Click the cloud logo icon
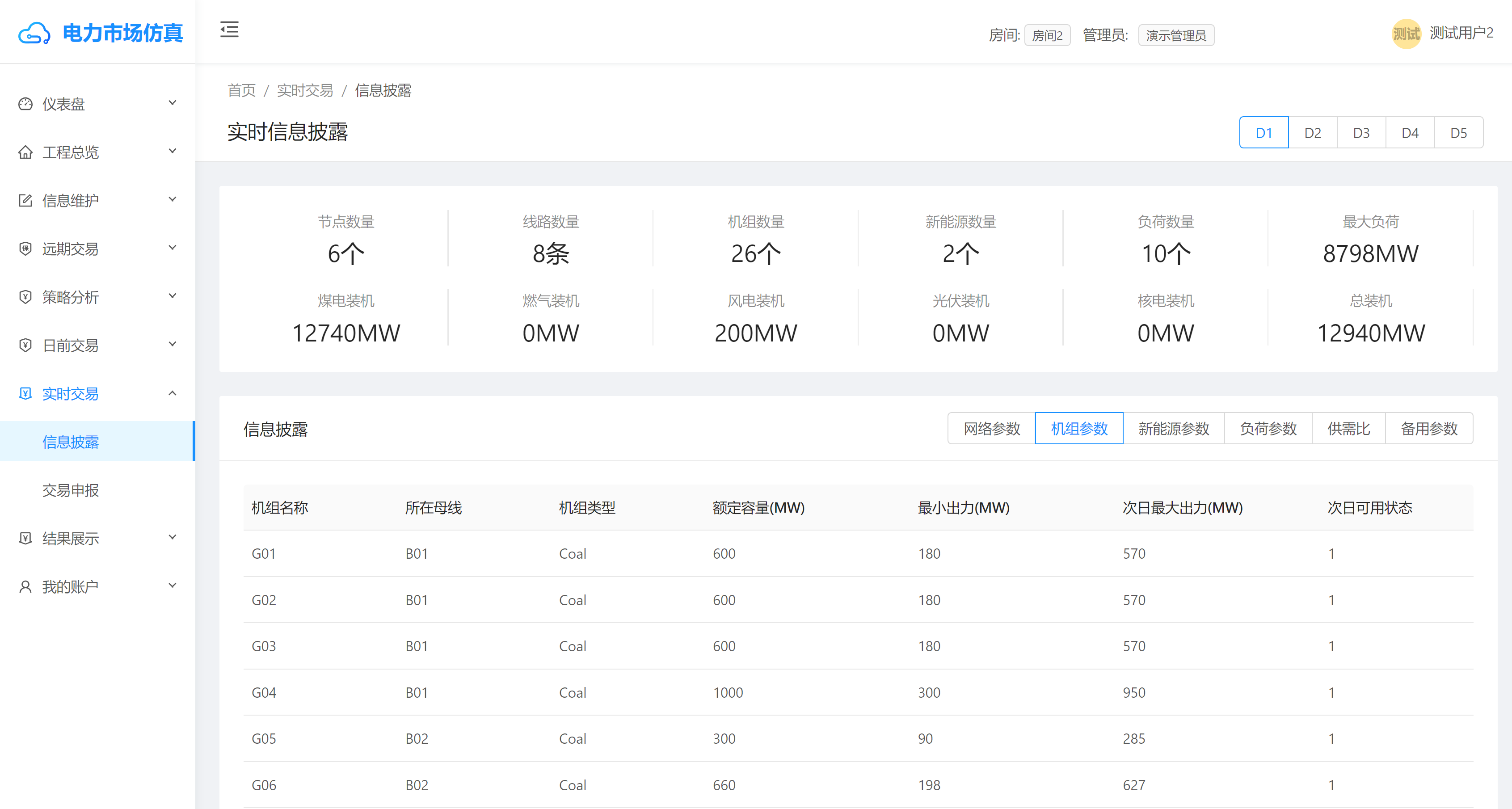 pos(34,34)
